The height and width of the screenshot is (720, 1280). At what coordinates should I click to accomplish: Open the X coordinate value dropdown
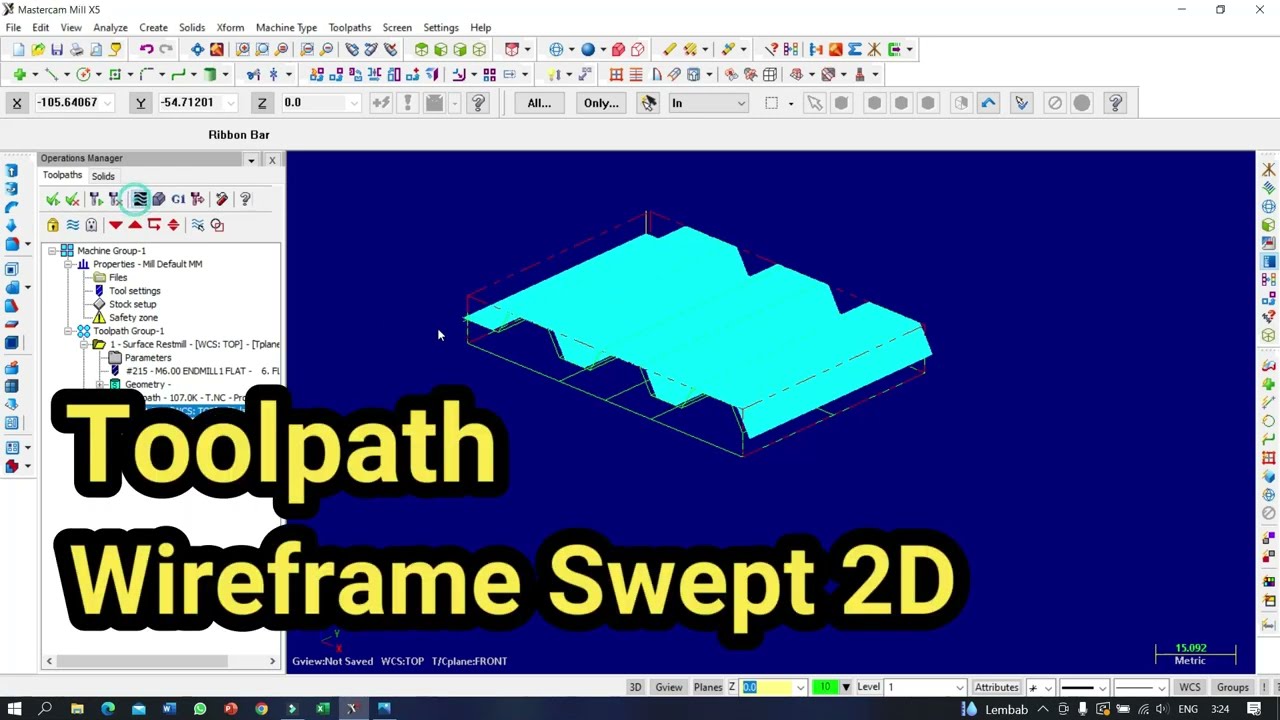pyautogui.click(x=107, y=102)
